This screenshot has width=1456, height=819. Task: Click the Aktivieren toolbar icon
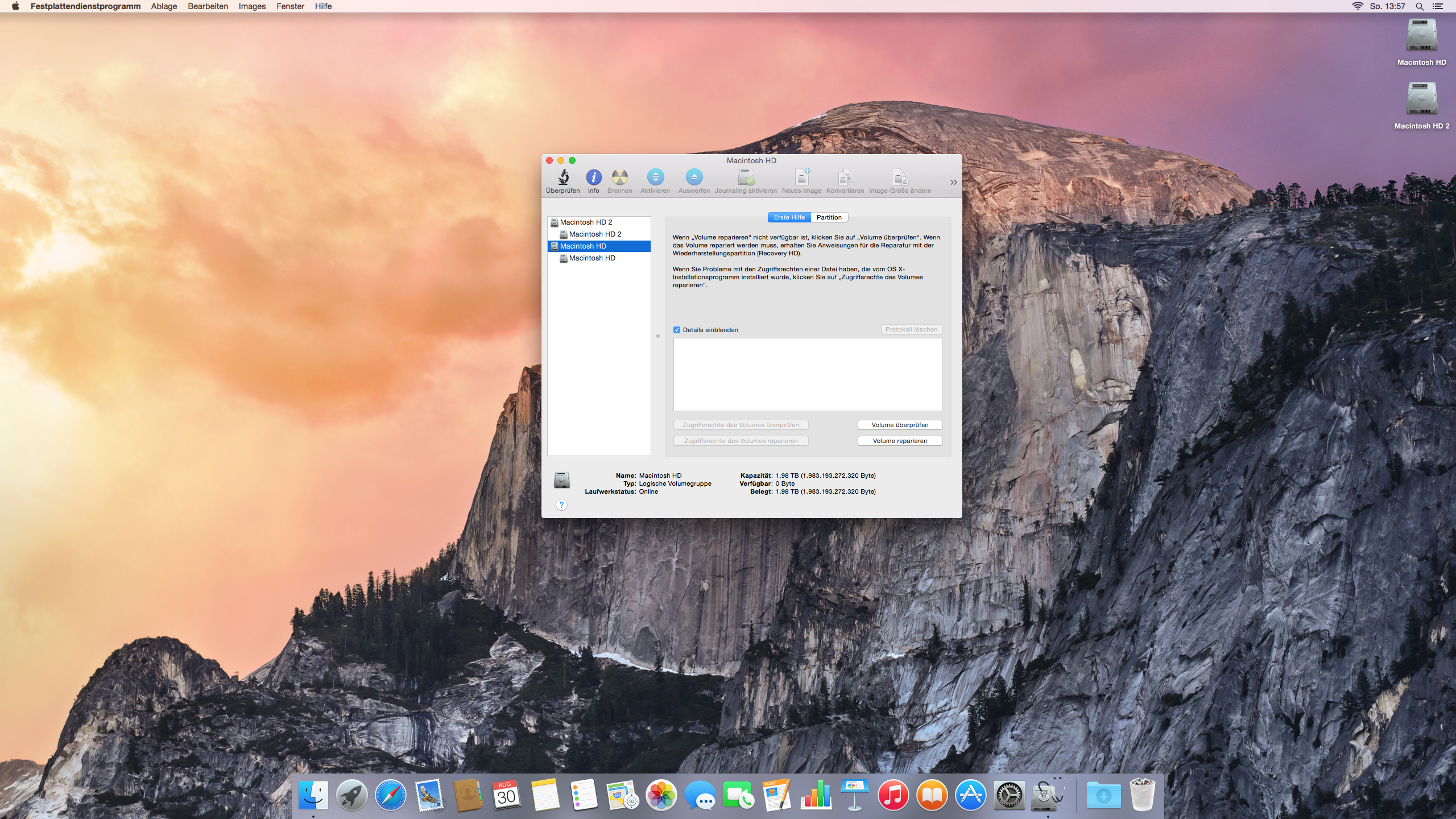(x=655, y=177)
